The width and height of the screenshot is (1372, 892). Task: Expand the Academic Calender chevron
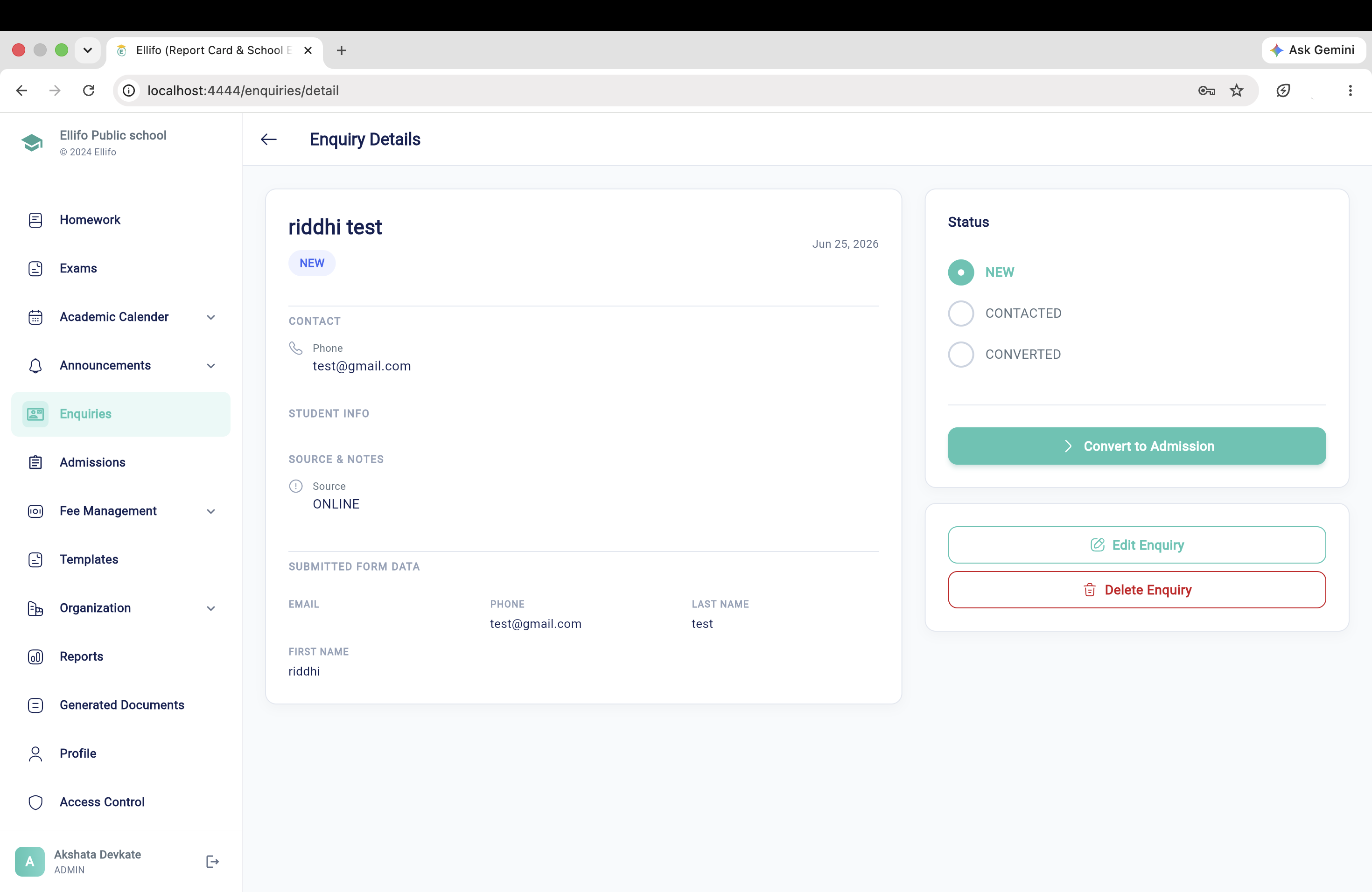[211, 317]
